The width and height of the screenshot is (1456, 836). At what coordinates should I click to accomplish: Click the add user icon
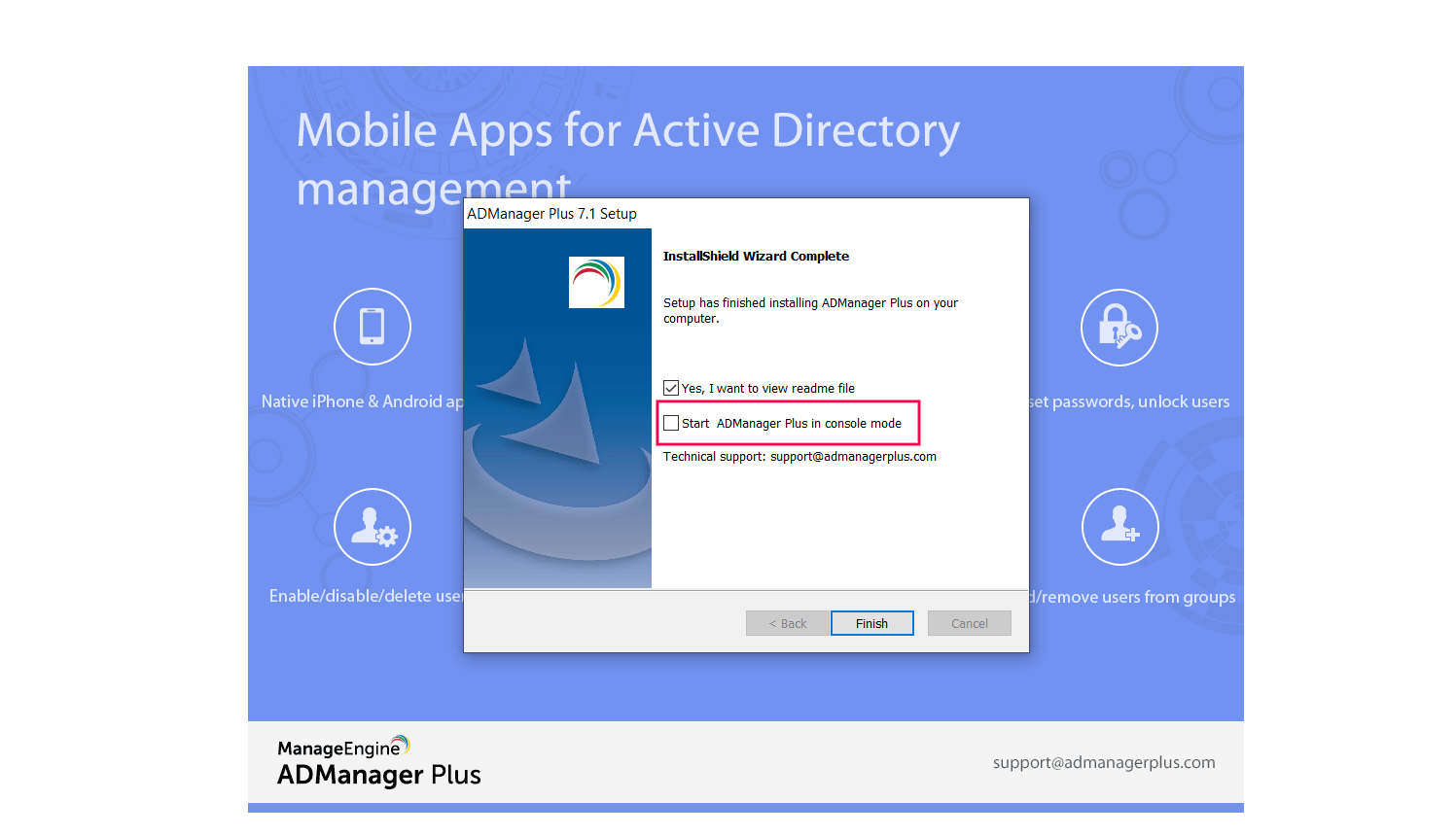click(1120, 527)
